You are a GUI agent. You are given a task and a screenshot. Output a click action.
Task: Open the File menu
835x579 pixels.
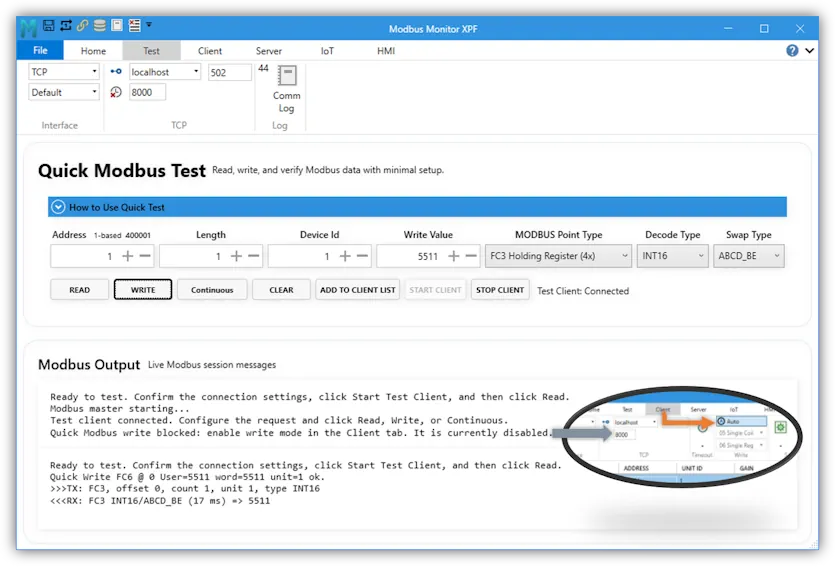pyautogui.click(x=40, y=51)
